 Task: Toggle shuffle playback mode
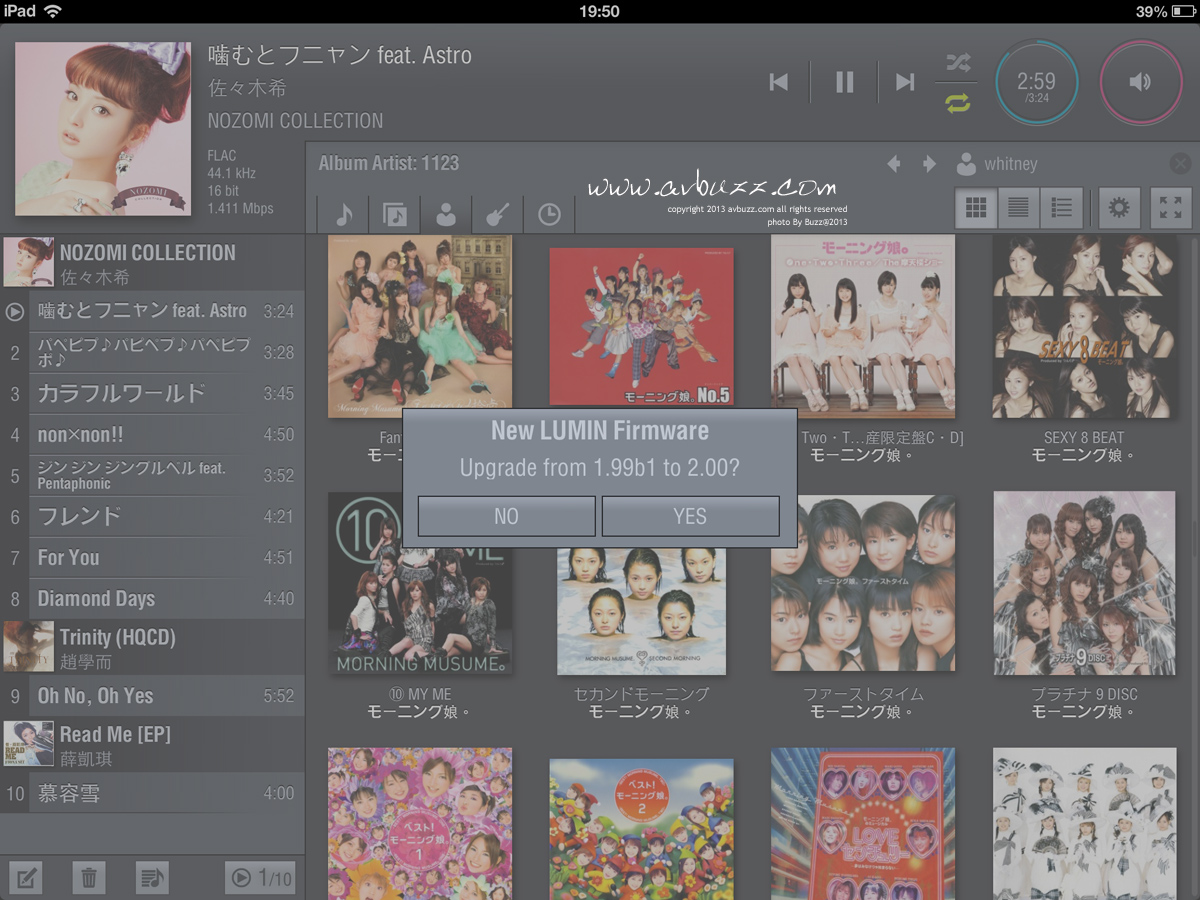pos(958,64)
